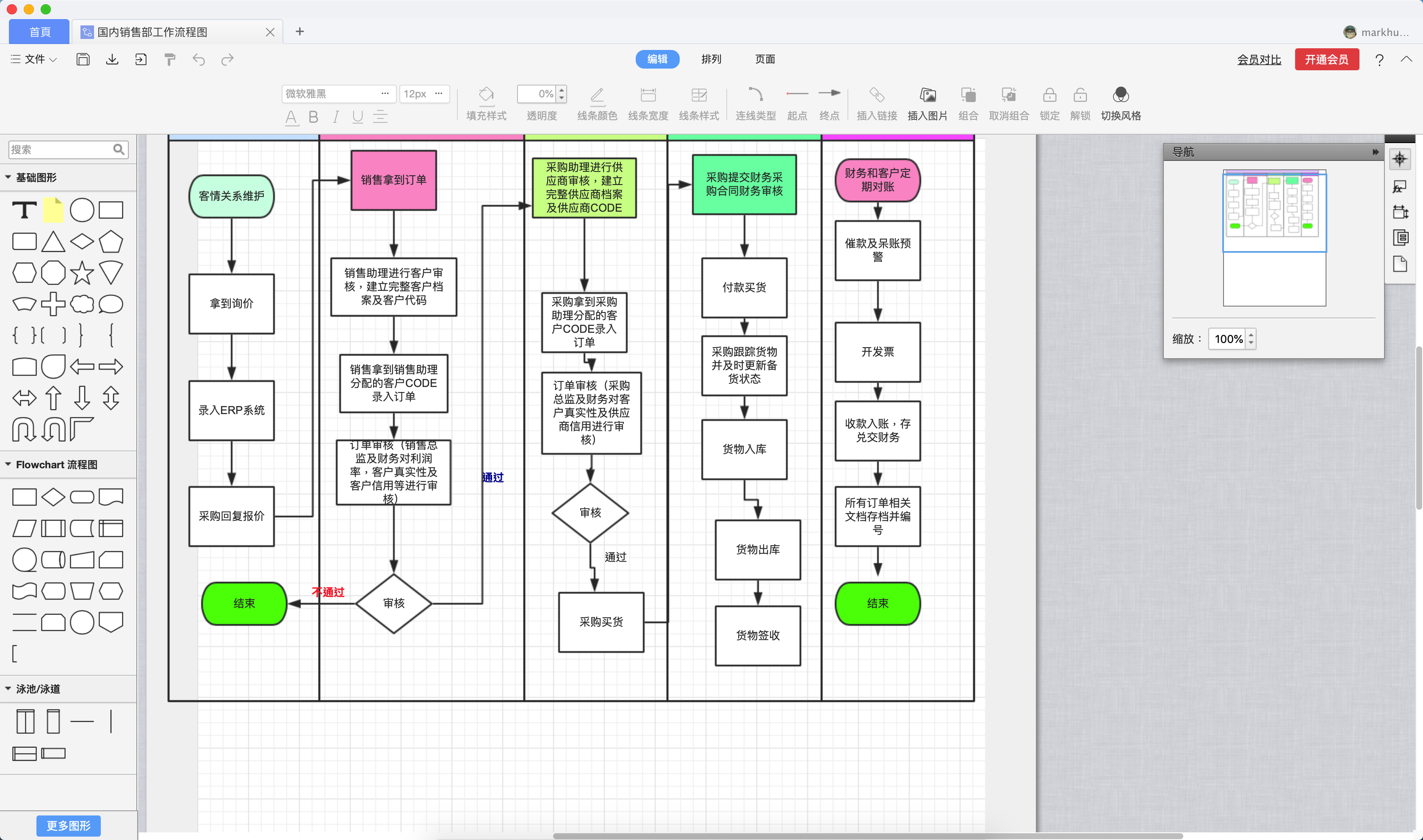This screenshot has width=1423, height=840.
Task: Click 插入图片 insert image
Action: point(927,104)
